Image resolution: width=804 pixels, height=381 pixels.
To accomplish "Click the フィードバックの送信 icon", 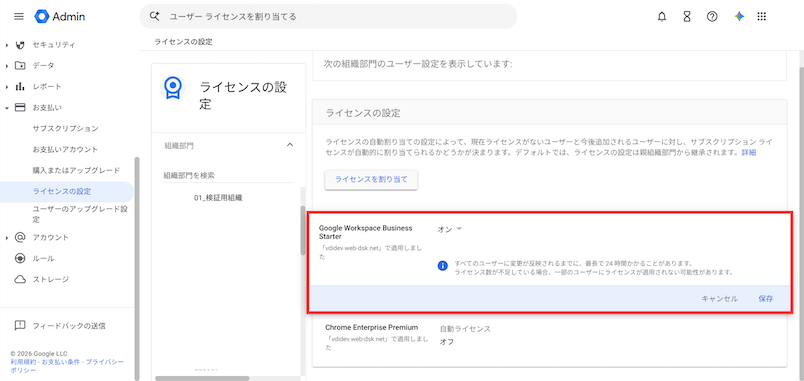I will pos(20,325).
